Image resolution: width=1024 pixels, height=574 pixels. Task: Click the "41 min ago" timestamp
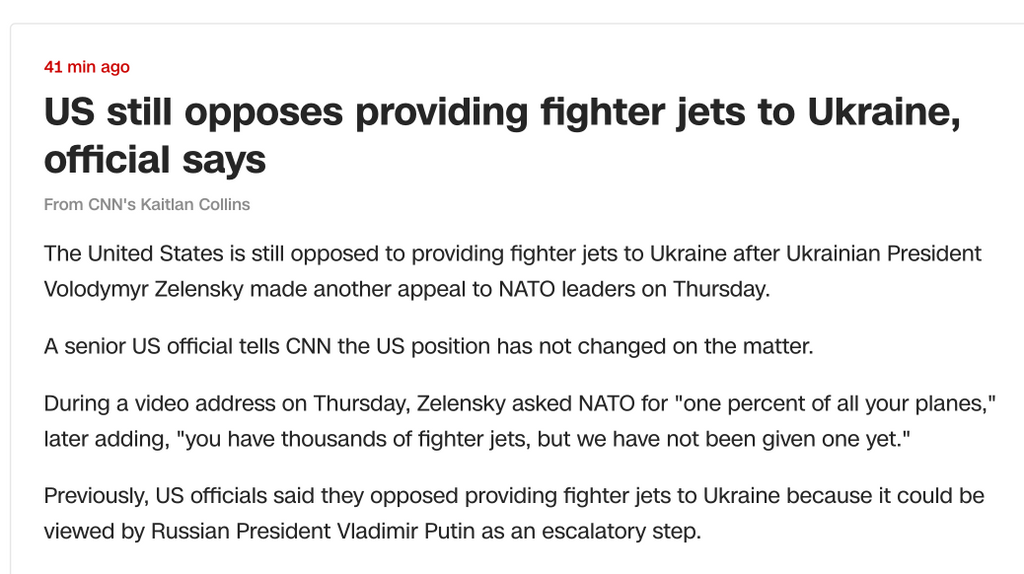click(87, 67)
